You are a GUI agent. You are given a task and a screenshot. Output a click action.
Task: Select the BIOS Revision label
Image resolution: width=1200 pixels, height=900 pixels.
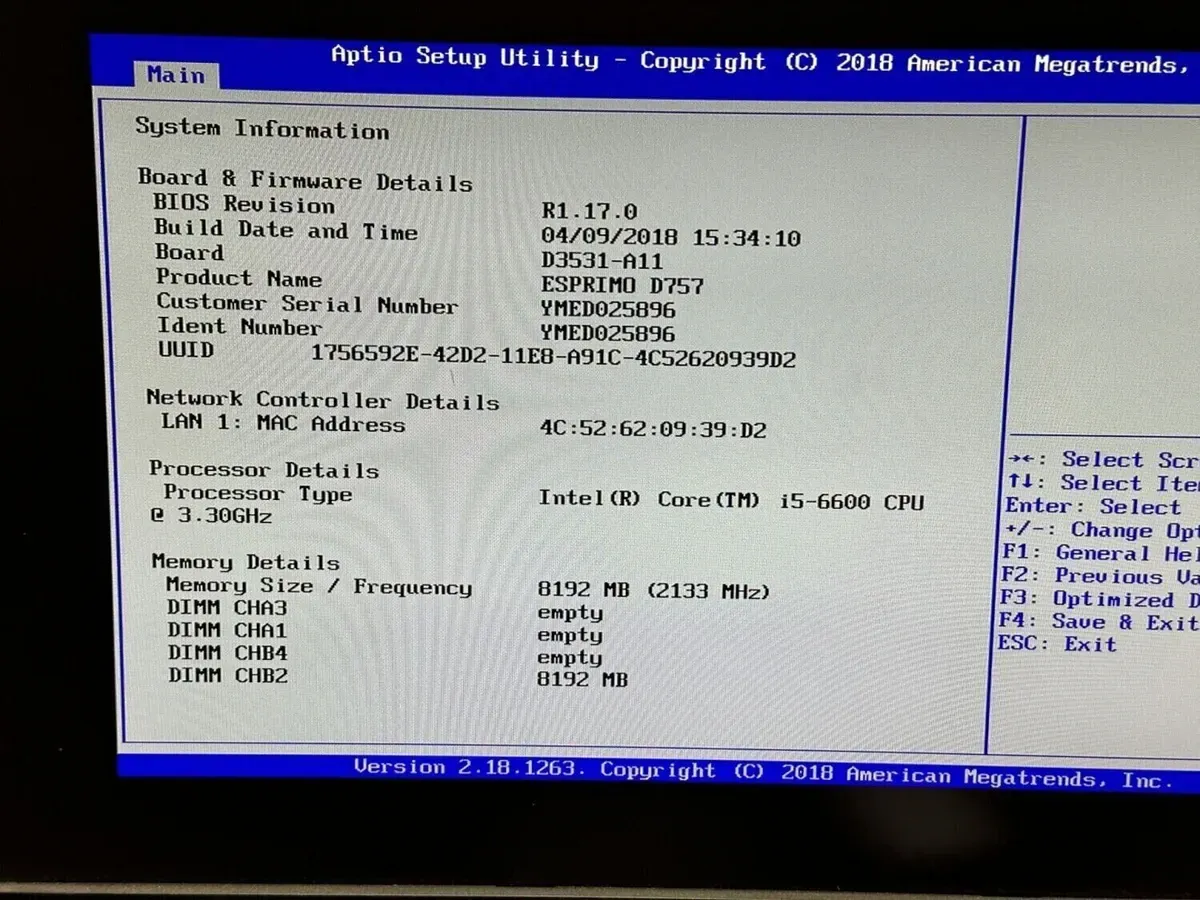pos(244,205)
